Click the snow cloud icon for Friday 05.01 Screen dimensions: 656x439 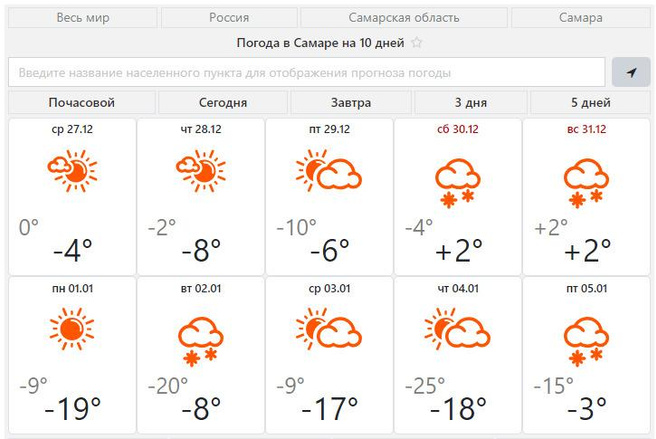pyautogui.click(x=587, y=338)
